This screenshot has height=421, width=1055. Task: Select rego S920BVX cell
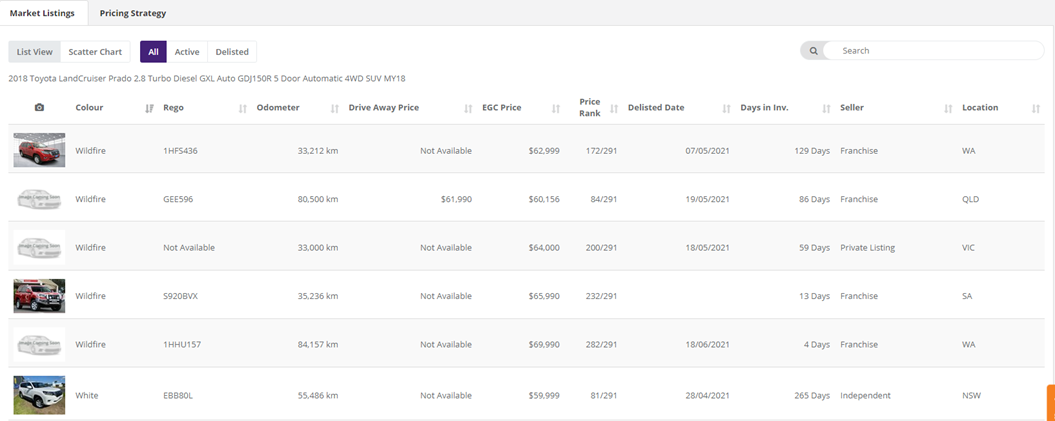click(x=182, y=297)
